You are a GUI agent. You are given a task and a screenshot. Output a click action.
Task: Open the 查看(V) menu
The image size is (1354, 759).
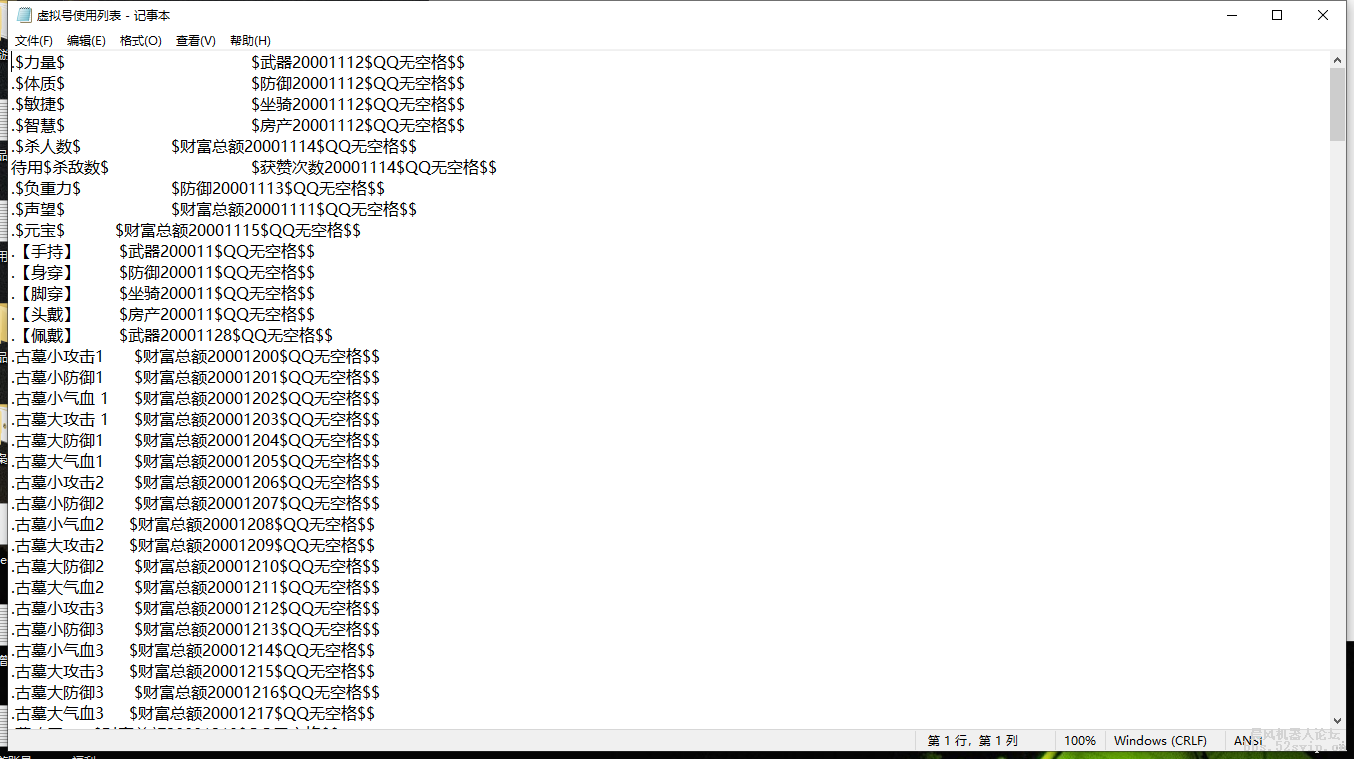point(195,41)
